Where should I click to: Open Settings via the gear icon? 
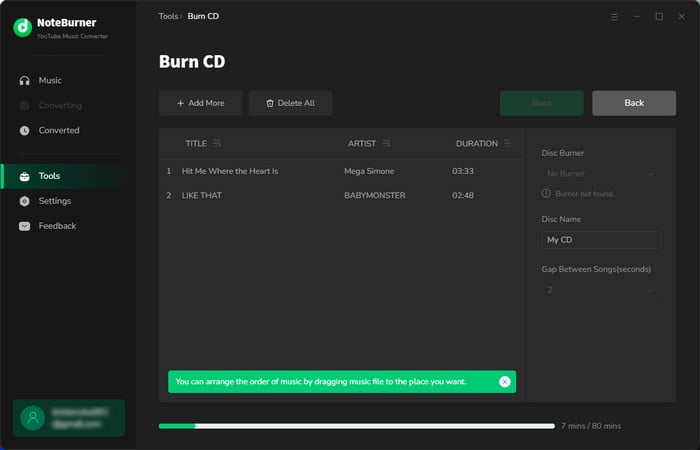tap(25, 201)
